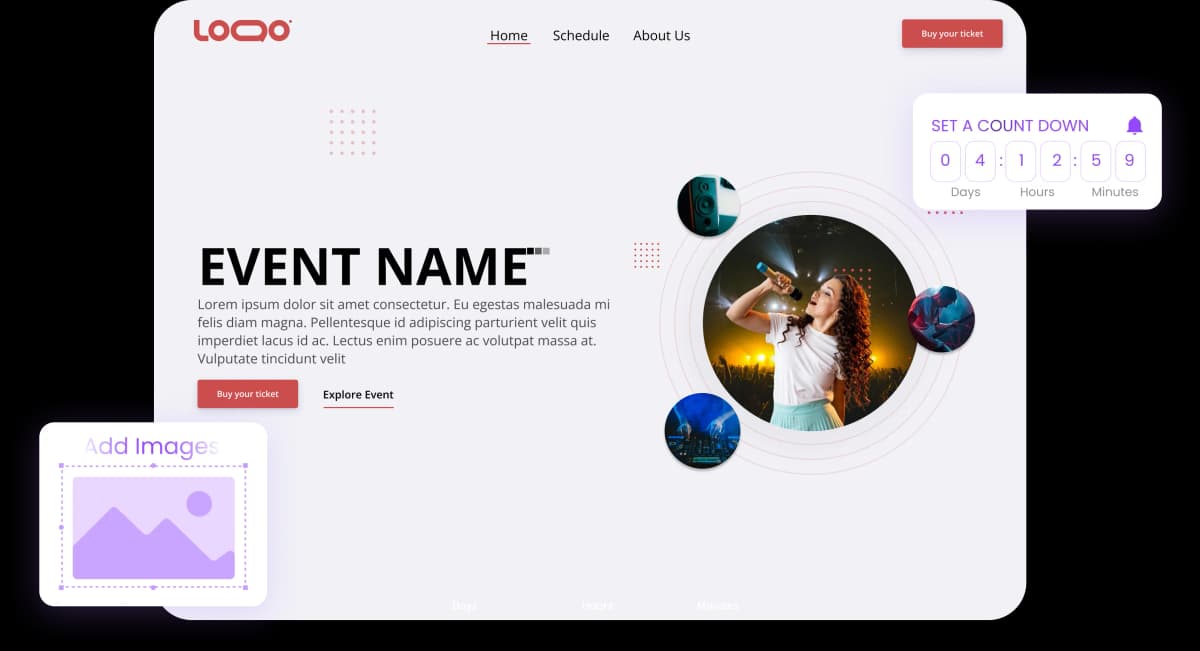Click the Days digit box showing 4
This screenshot has height=651, width=1200.
pyautogui.click(x=980, y=161)
